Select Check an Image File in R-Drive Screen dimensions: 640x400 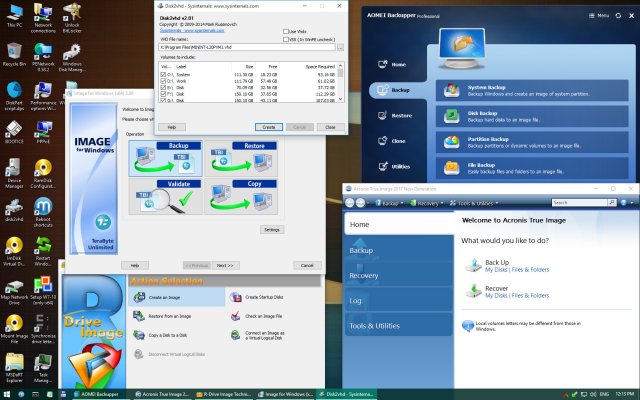click(x=256, y=316)
